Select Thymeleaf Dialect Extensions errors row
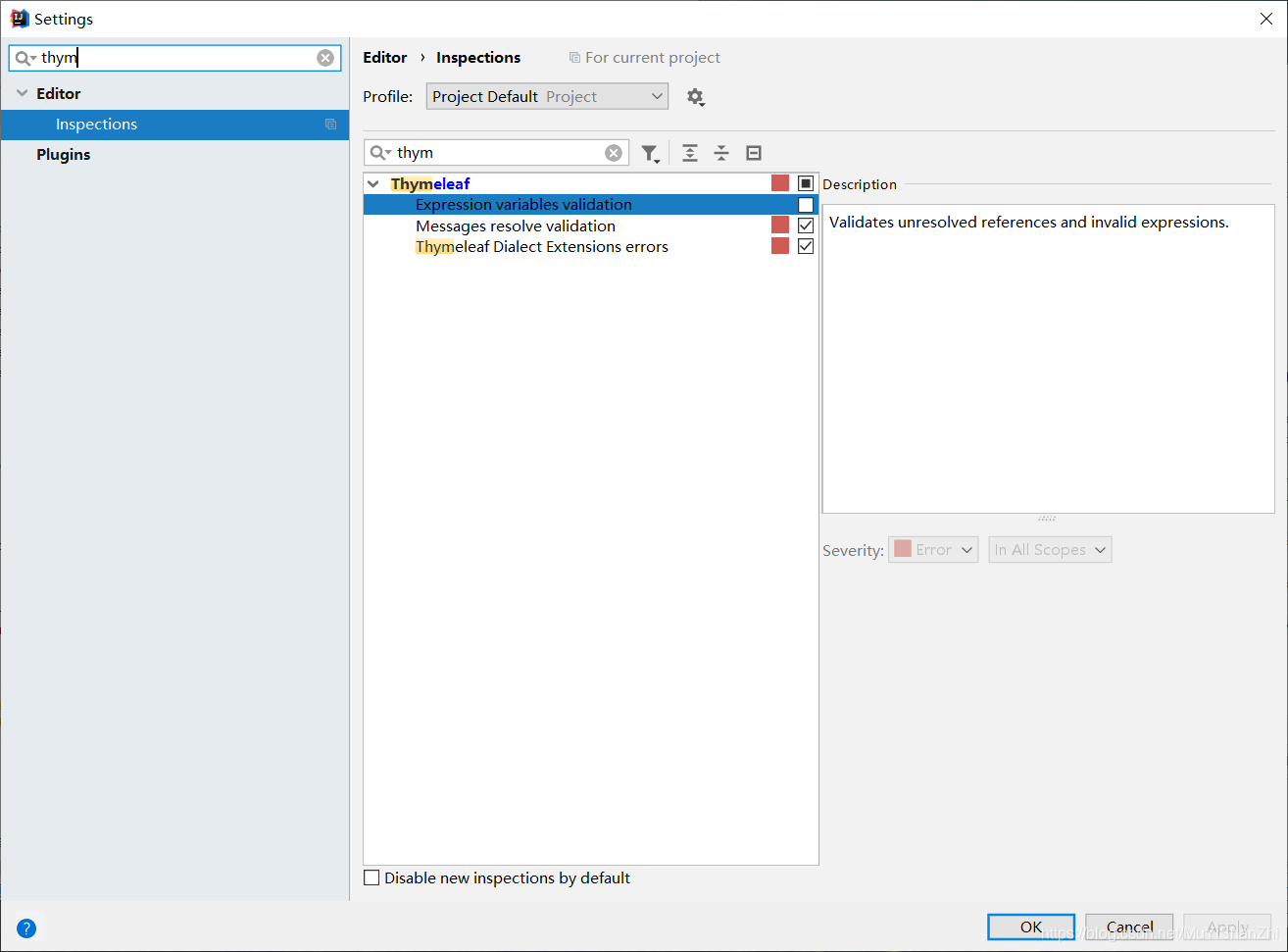Screen dimensions: 1288x952 click(591, 246)
